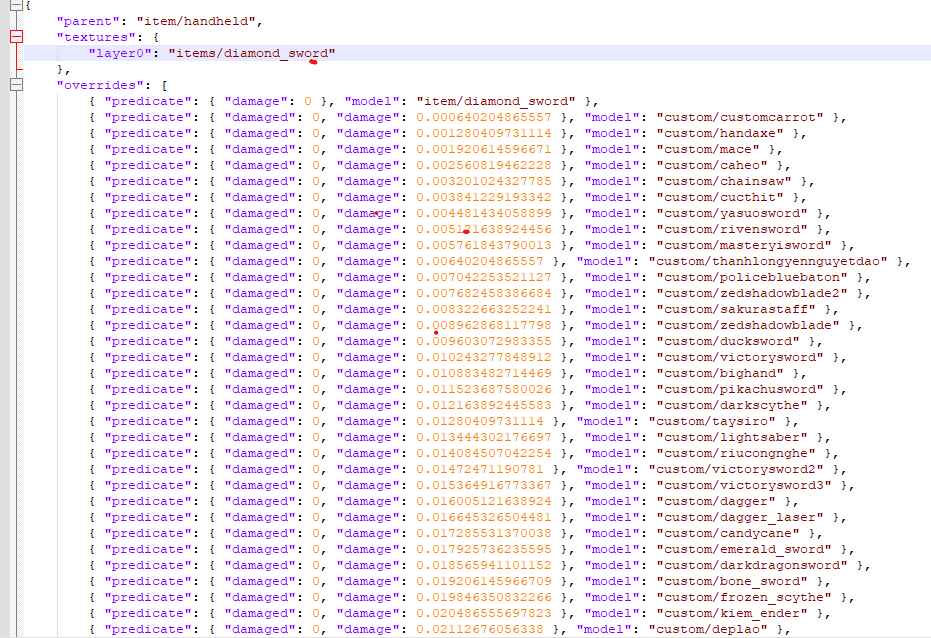Screen dimensions: 931x638
Task: Click the "custom/chainsaw" model string
Action: [x=724, y=182]
